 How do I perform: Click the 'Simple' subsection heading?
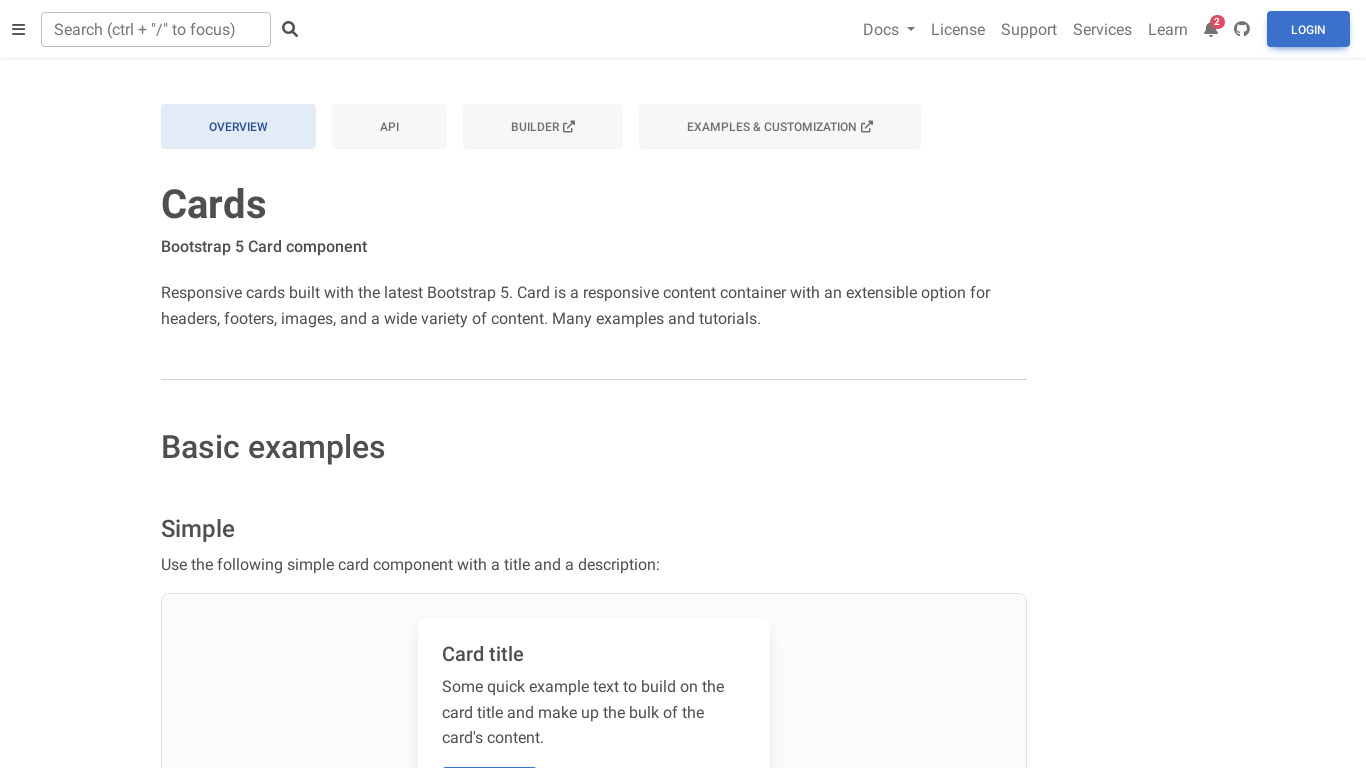[x=198, y=529]
